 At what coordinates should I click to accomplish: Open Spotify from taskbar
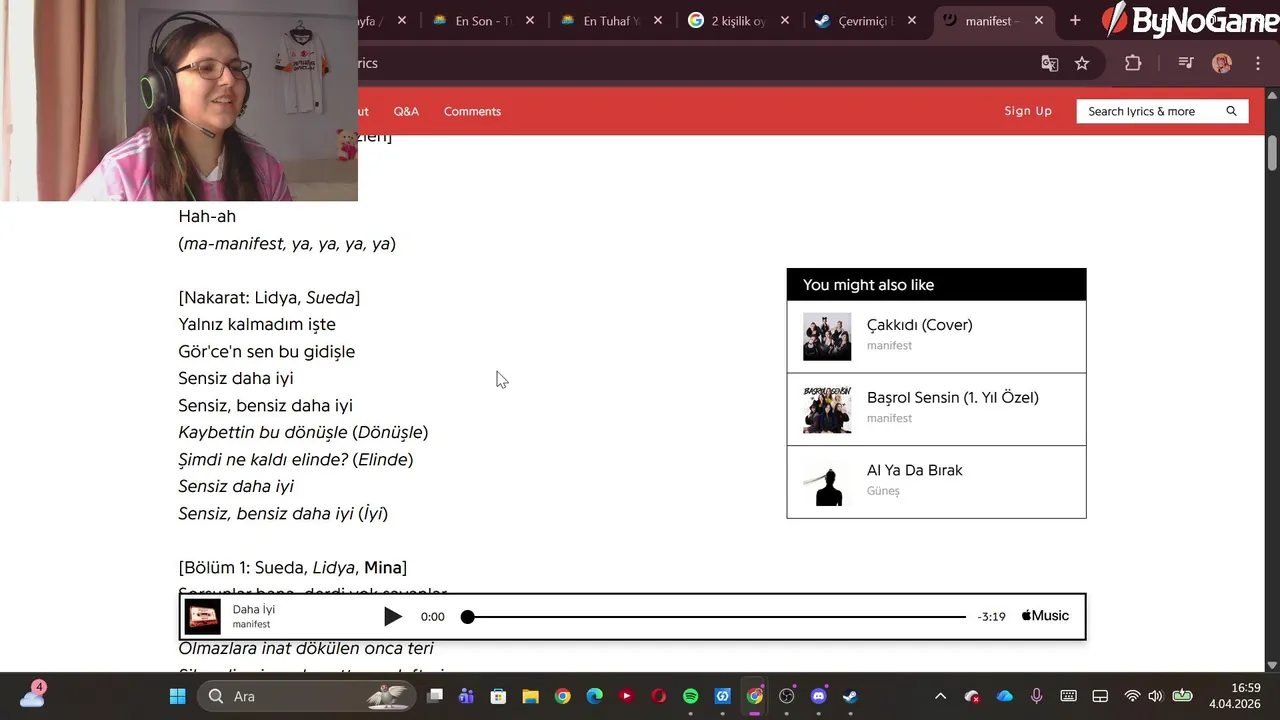pos(690,696)
